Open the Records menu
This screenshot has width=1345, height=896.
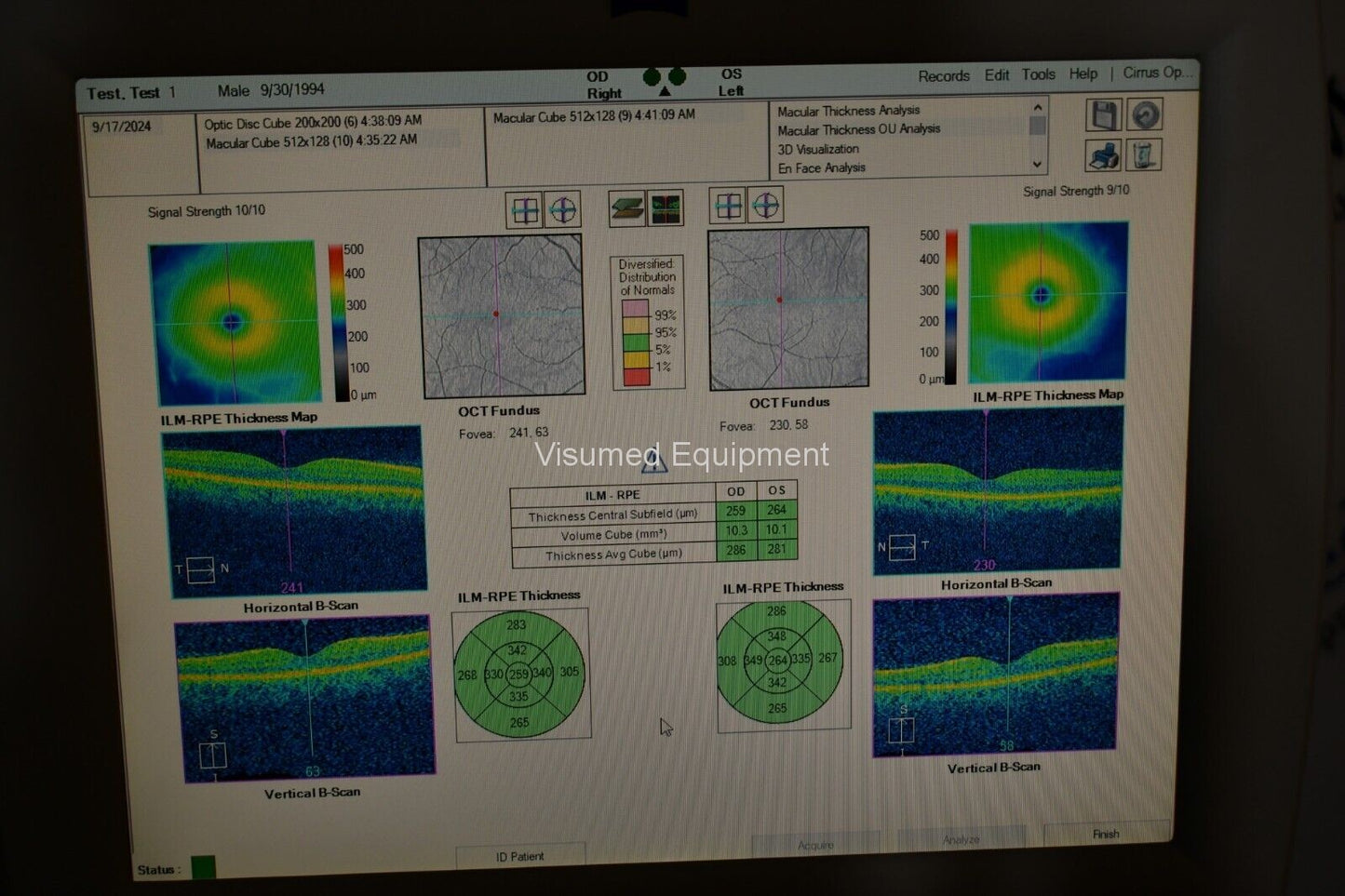[x=943, y=76]
